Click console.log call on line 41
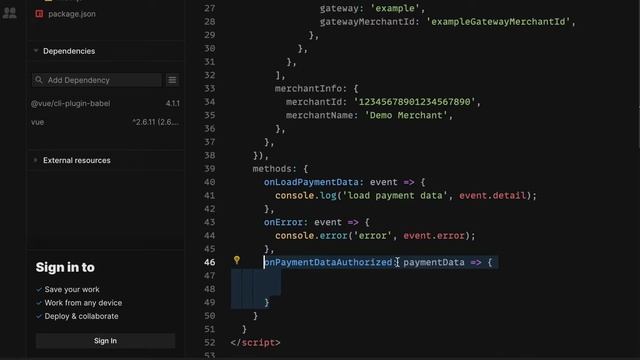The image size is (640, 360). (x=306, y=196)
